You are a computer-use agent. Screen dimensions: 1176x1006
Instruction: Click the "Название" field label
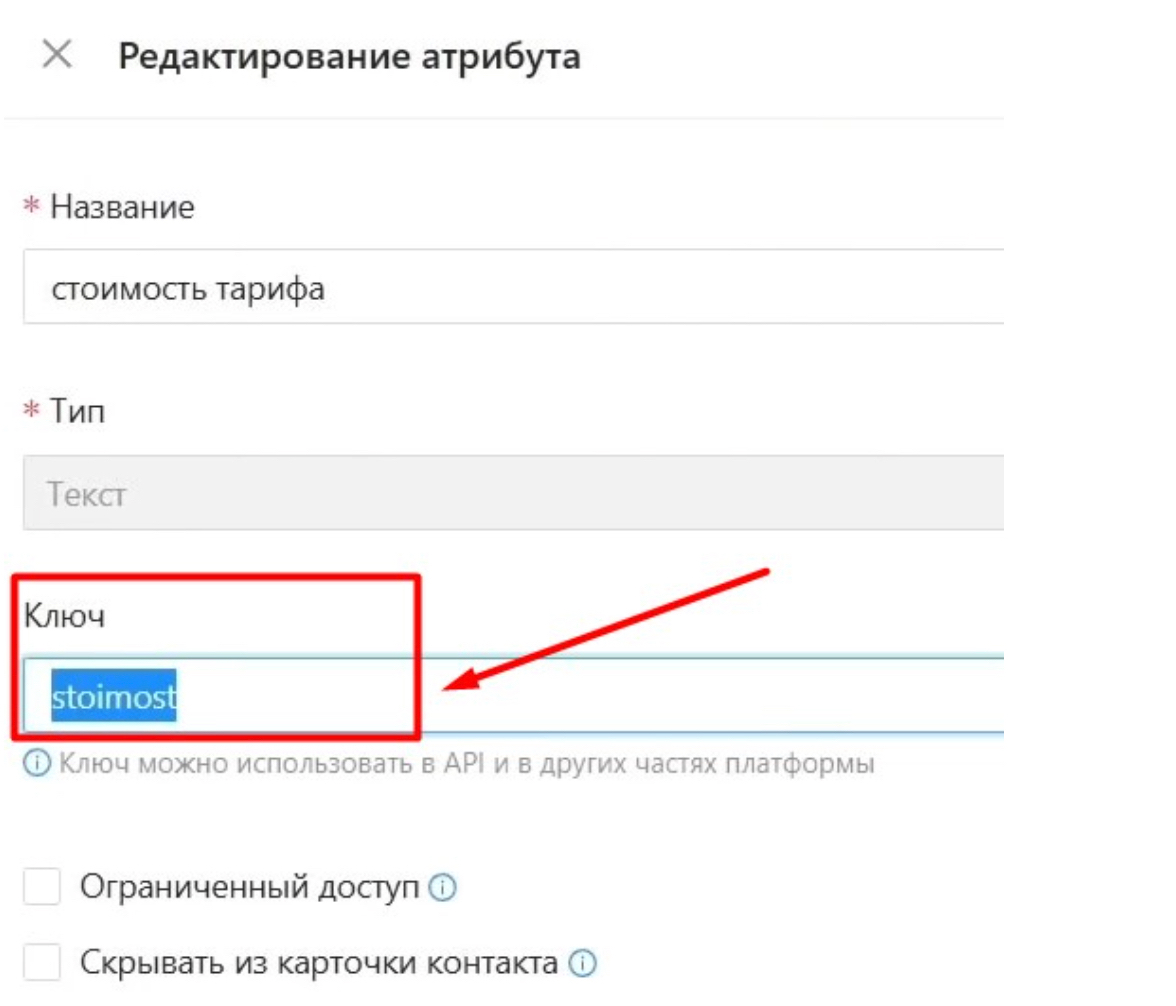[x=122, y=208]
